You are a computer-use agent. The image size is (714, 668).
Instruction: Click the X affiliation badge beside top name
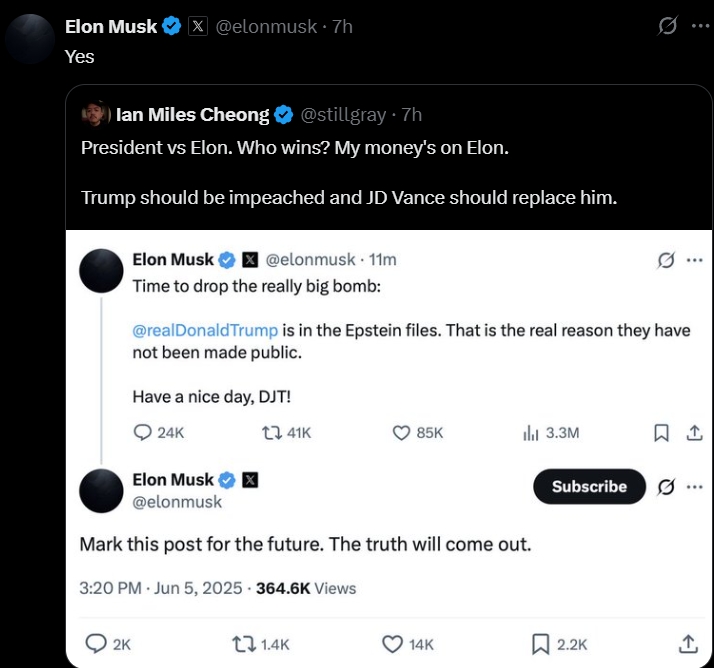pos(198,27)
